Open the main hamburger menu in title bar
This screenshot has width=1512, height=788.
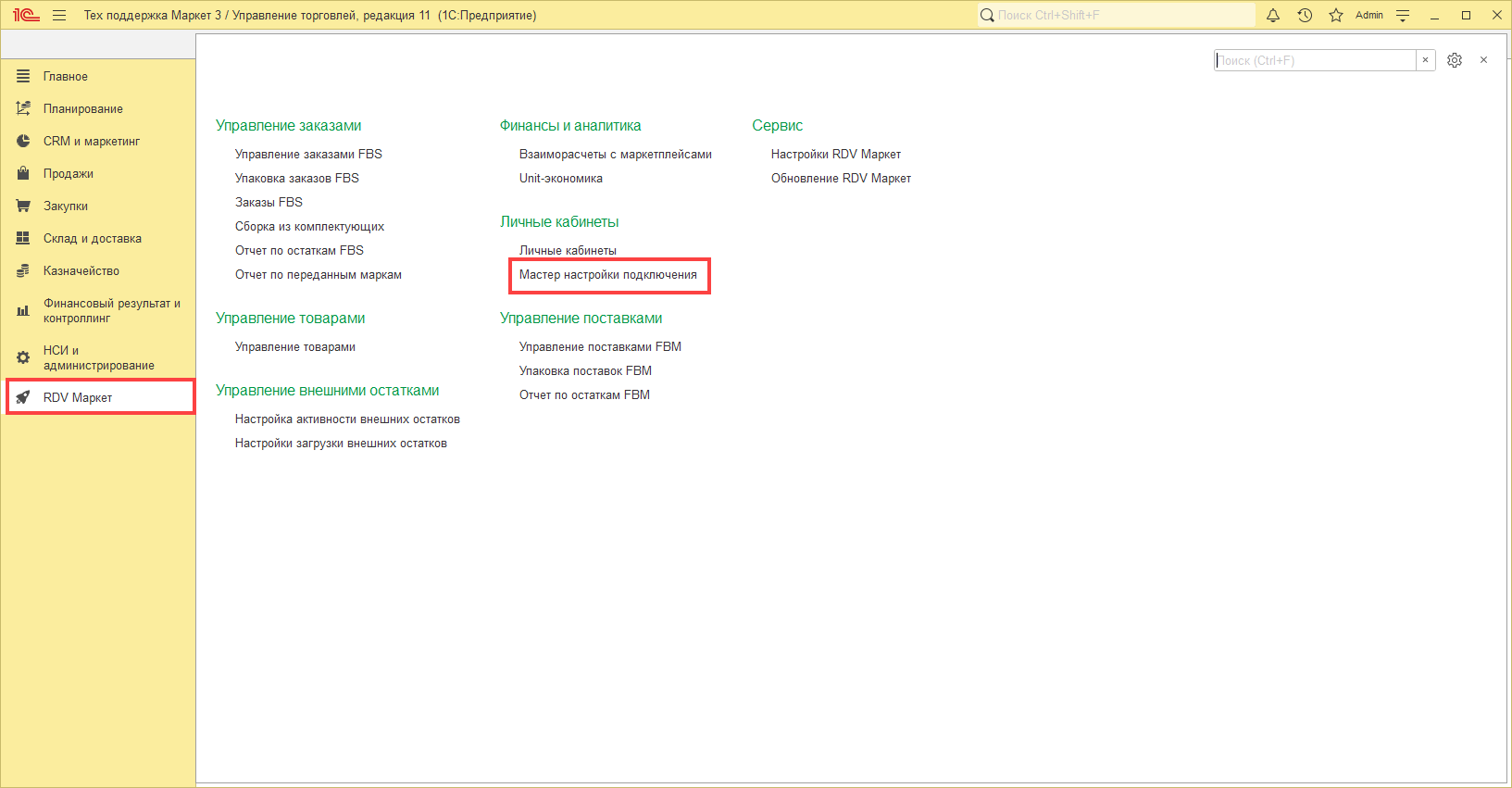[59, 15]
